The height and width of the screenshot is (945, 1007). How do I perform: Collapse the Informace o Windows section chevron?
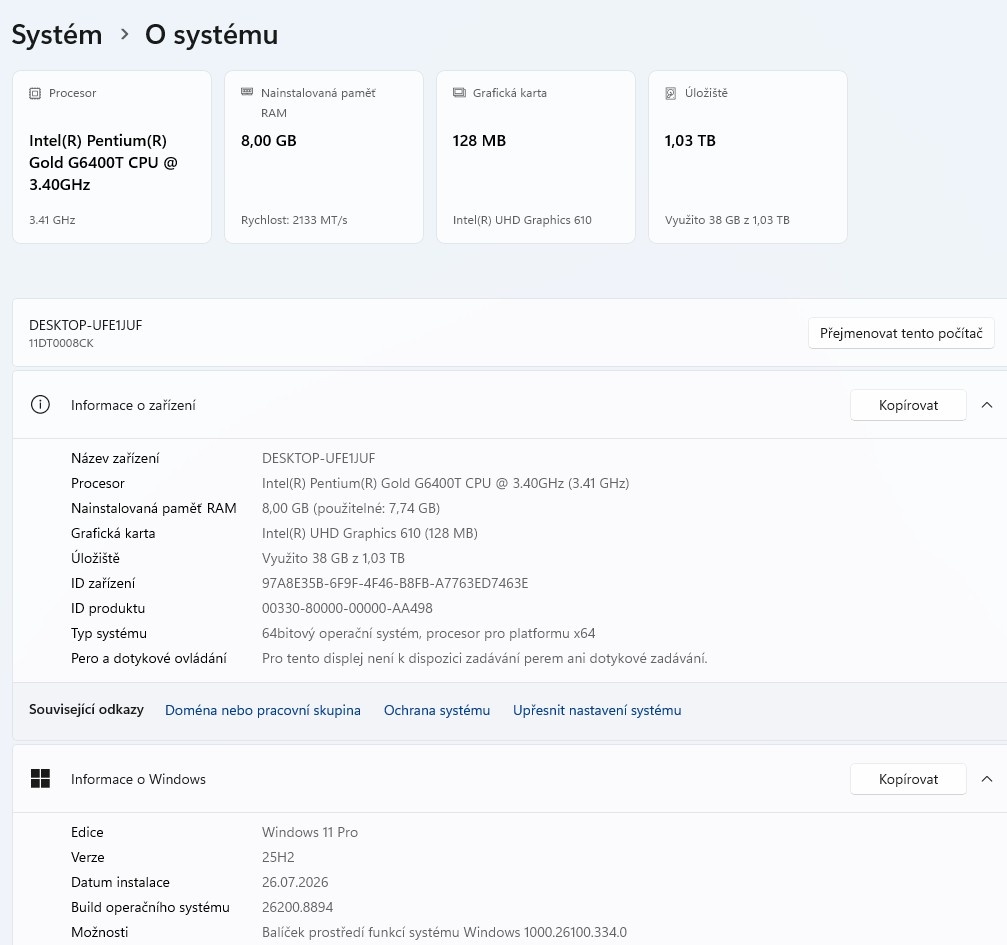pos(987,779)
